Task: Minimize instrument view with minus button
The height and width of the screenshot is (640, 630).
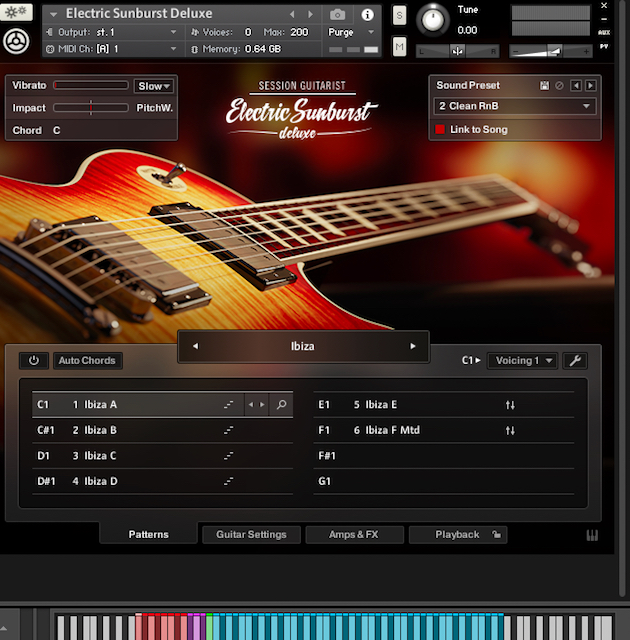Action: pyautogui.click(x=604, y=19)
